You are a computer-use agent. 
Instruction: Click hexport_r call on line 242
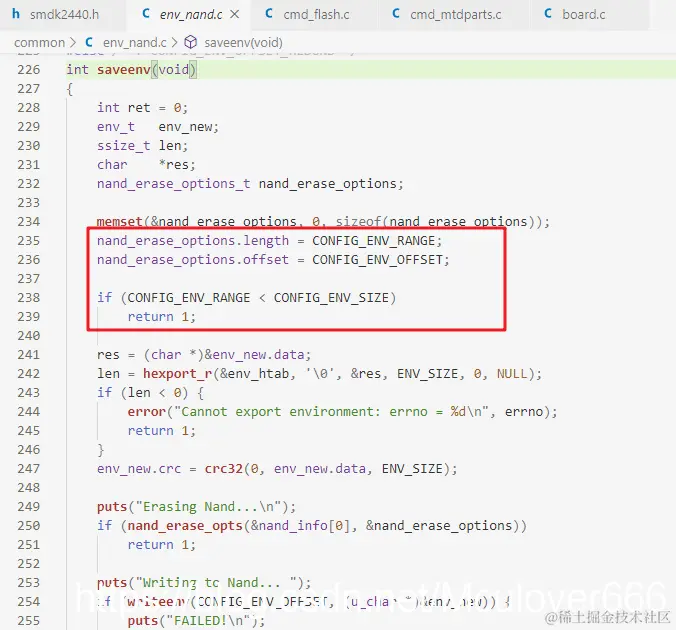tap(177, 374)
